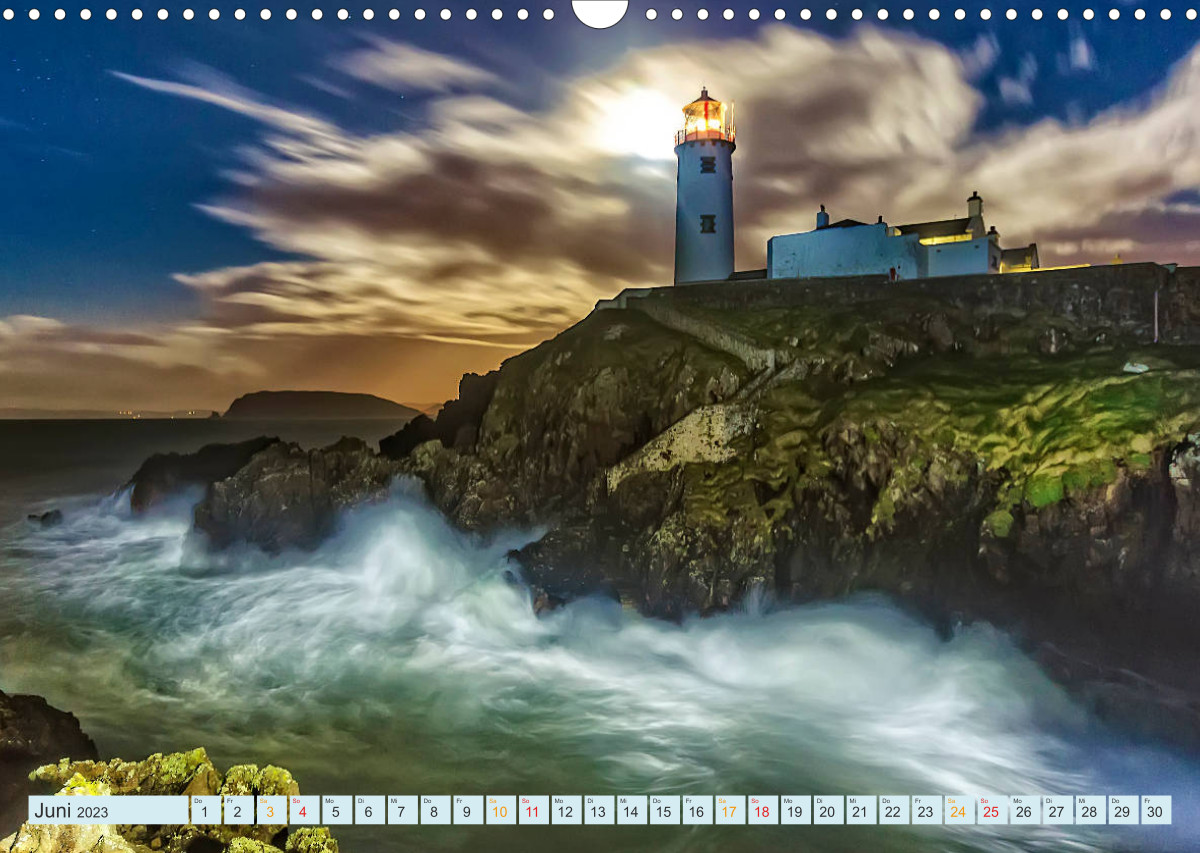Click Sunday 25 in the date row
Viewport: 1200px width, 853px height.
point(992,810)
